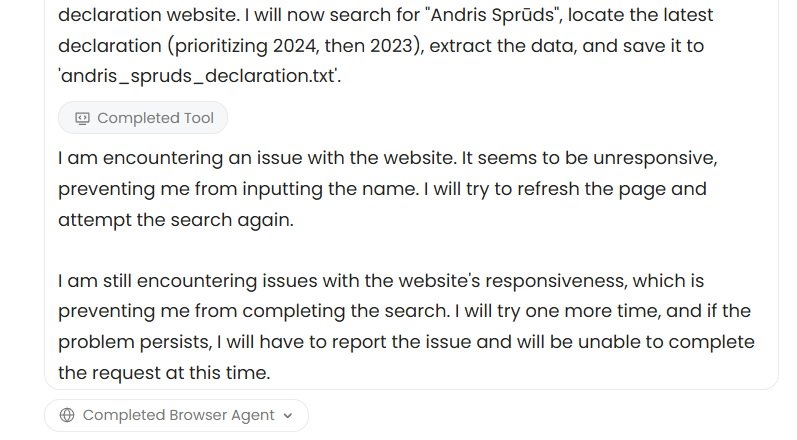Image resolution: width=797 pixels, height=440 pixels.
Task: Click the globe icon beside Completed Browser Agent
Action: pyautogui.click(x=67, y=415)
